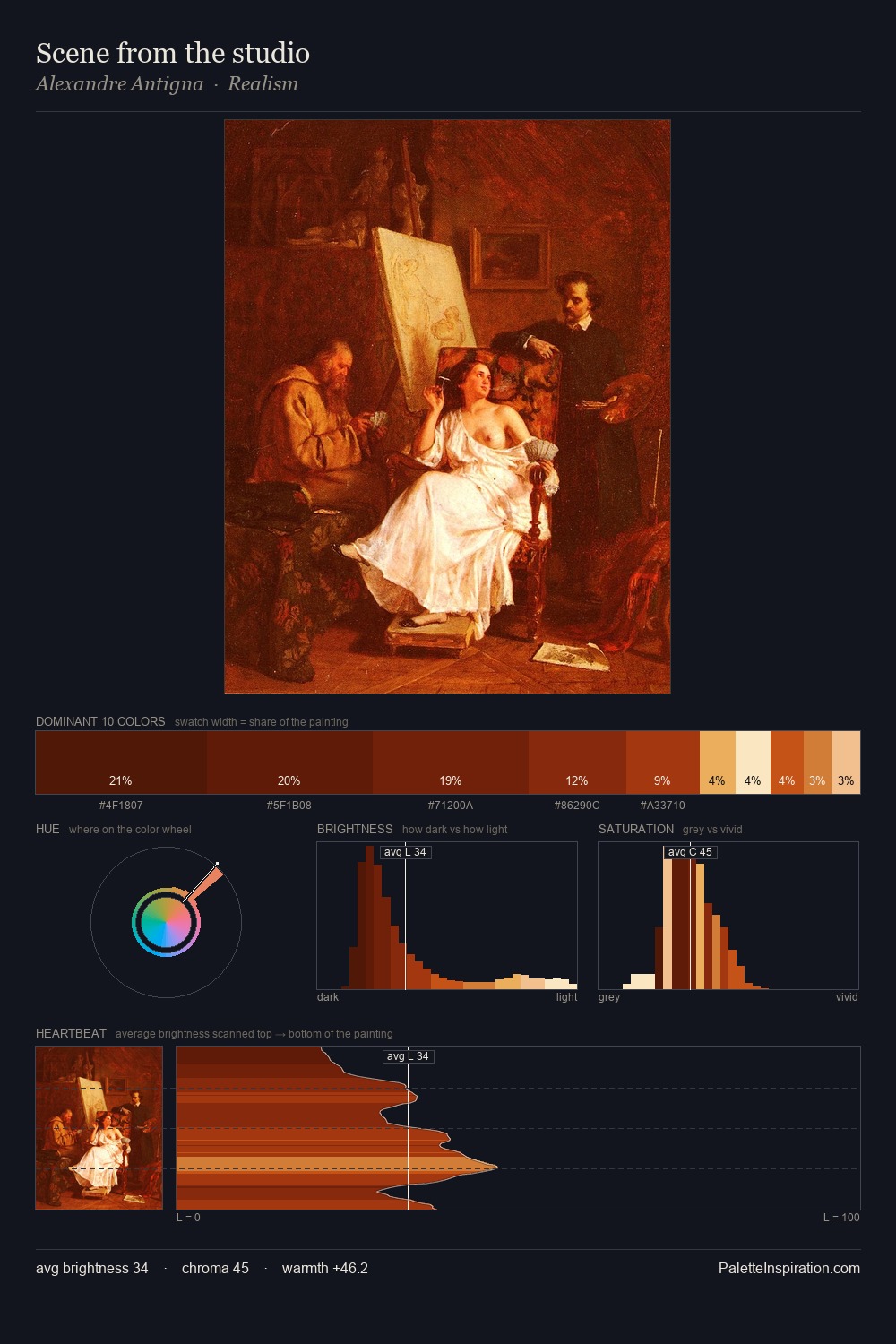Screen dimensions: 896x1344
Task: Select artist name 'Alexandre Antigna'
Action: [x=120, y=83]
